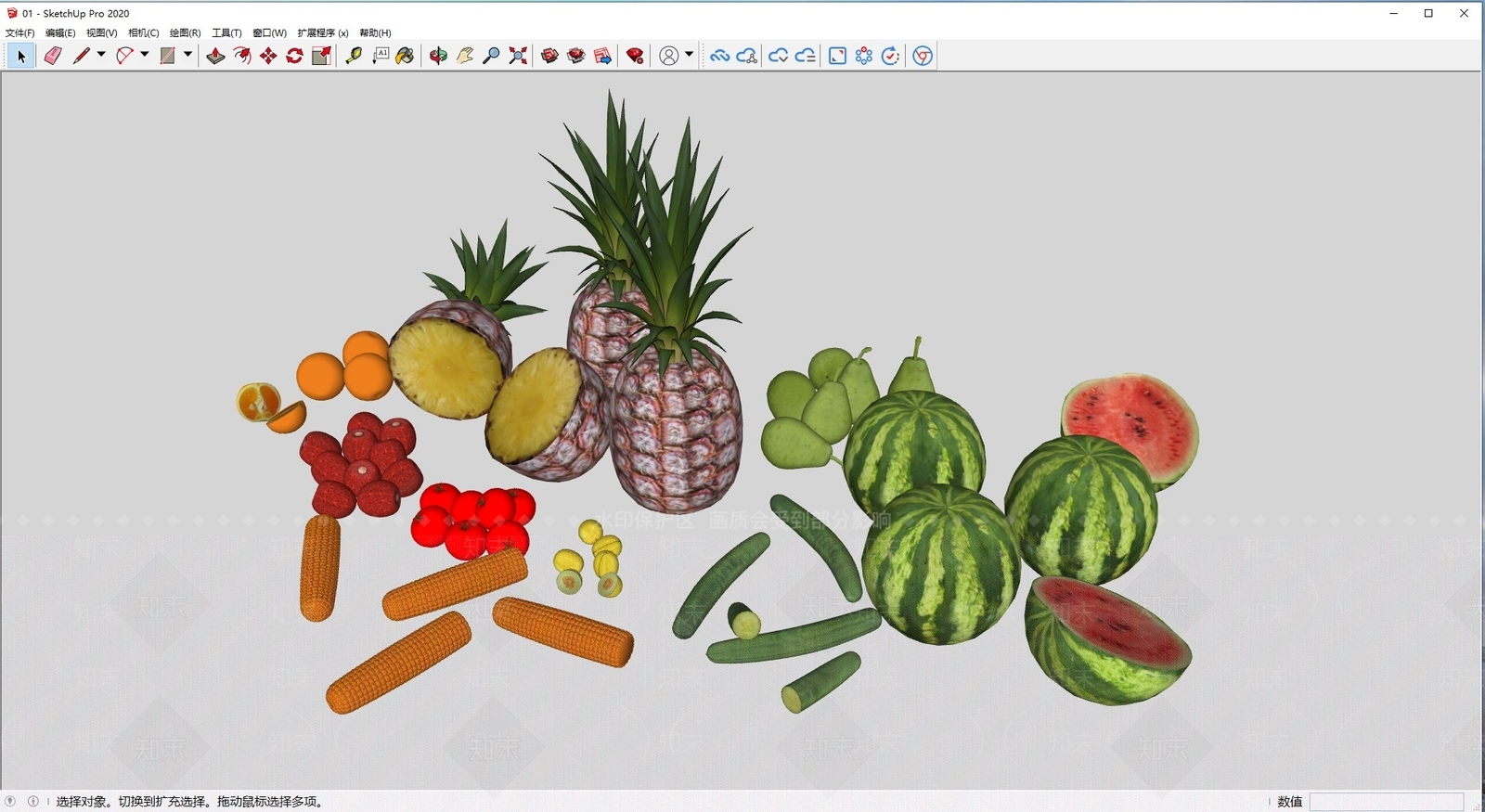
Task: Activate the Zoom magnifier tool
Action: [x=492, y=56]
